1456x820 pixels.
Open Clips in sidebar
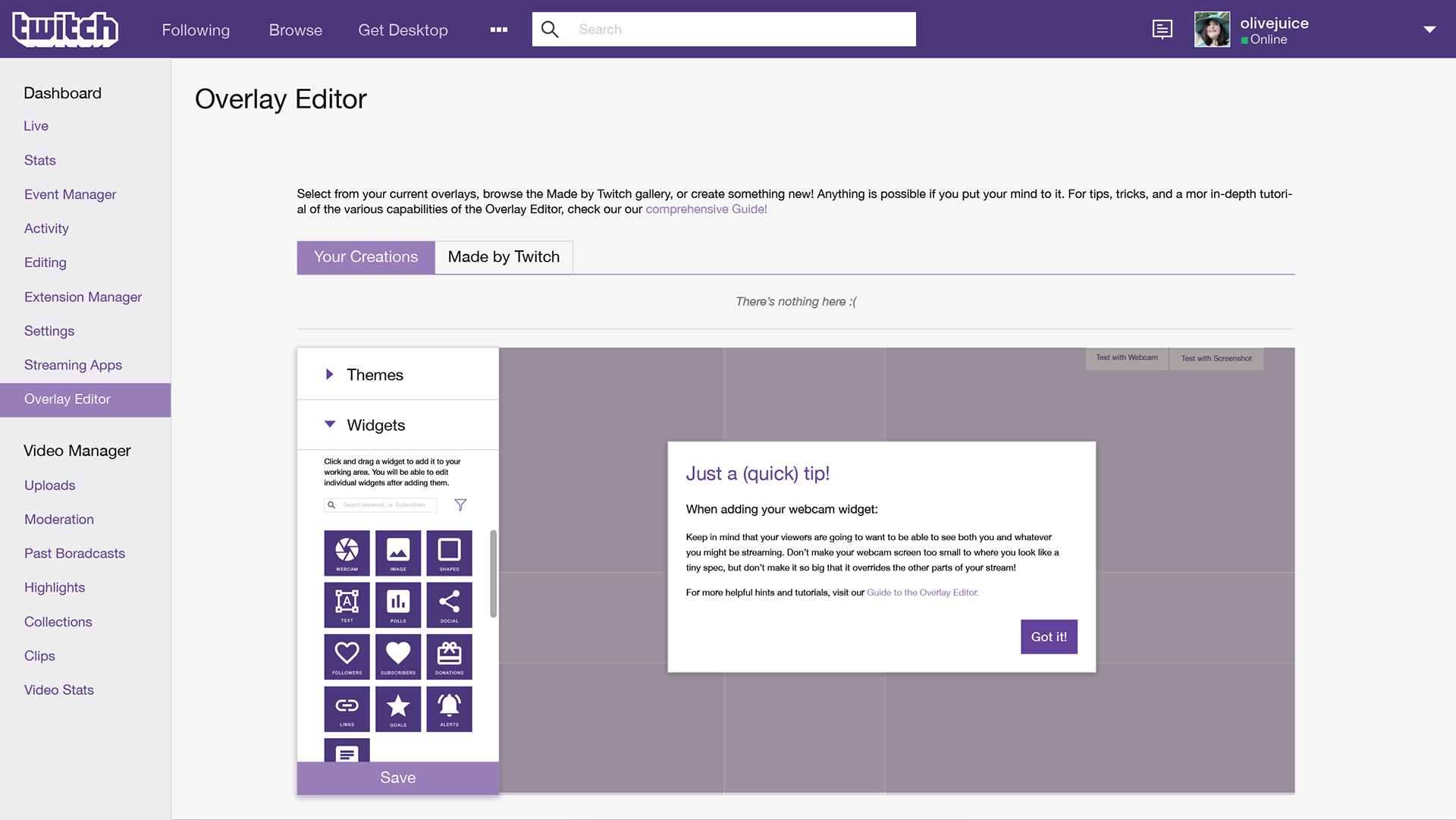click(39, 656)
